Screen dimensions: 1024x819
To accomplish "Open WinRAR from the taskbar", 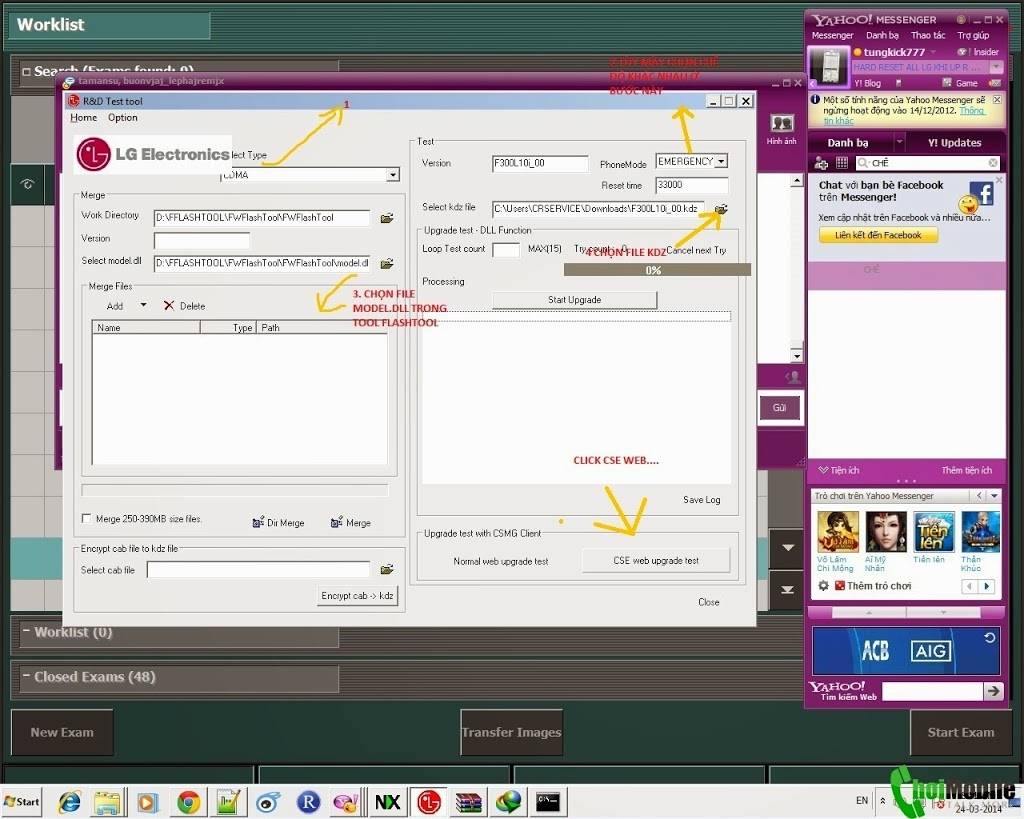I will coord(468,801).
